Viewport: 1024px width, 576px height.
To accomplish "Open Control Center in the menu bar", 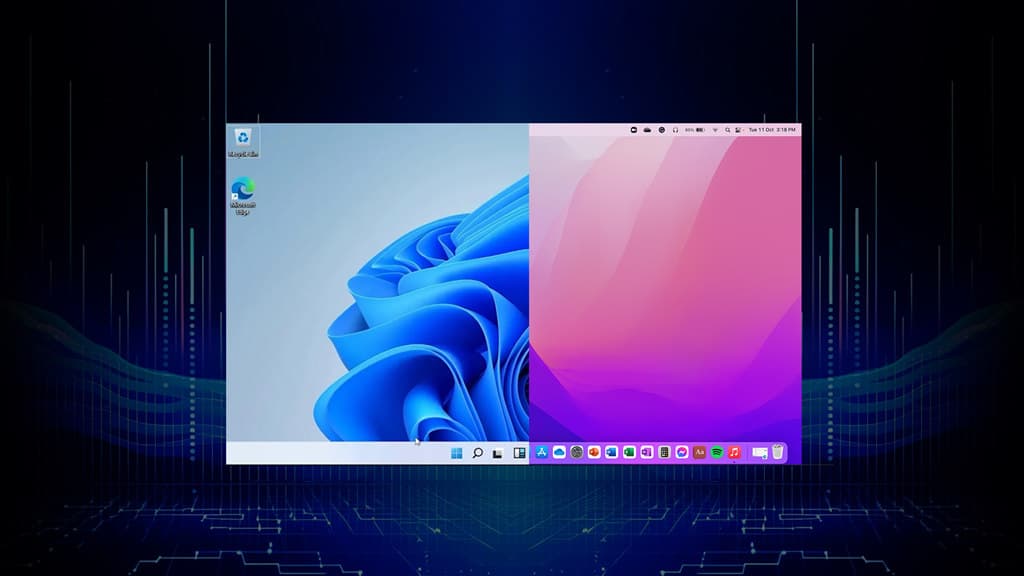I will point(737,130).
